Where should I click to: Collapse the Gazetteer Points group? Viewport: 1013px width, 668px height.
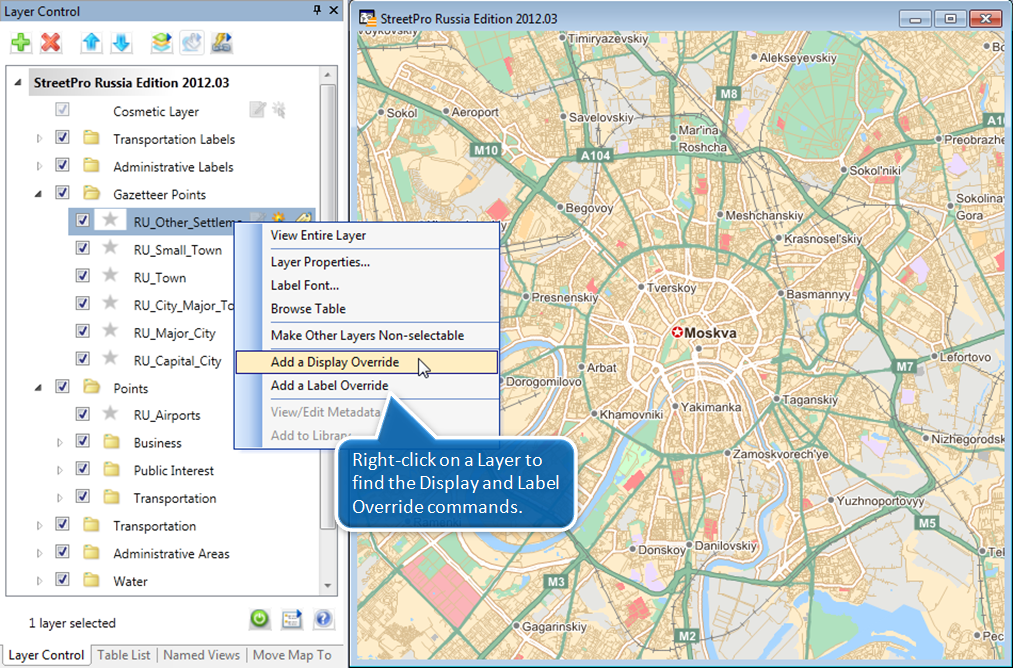tap(39, 194)
